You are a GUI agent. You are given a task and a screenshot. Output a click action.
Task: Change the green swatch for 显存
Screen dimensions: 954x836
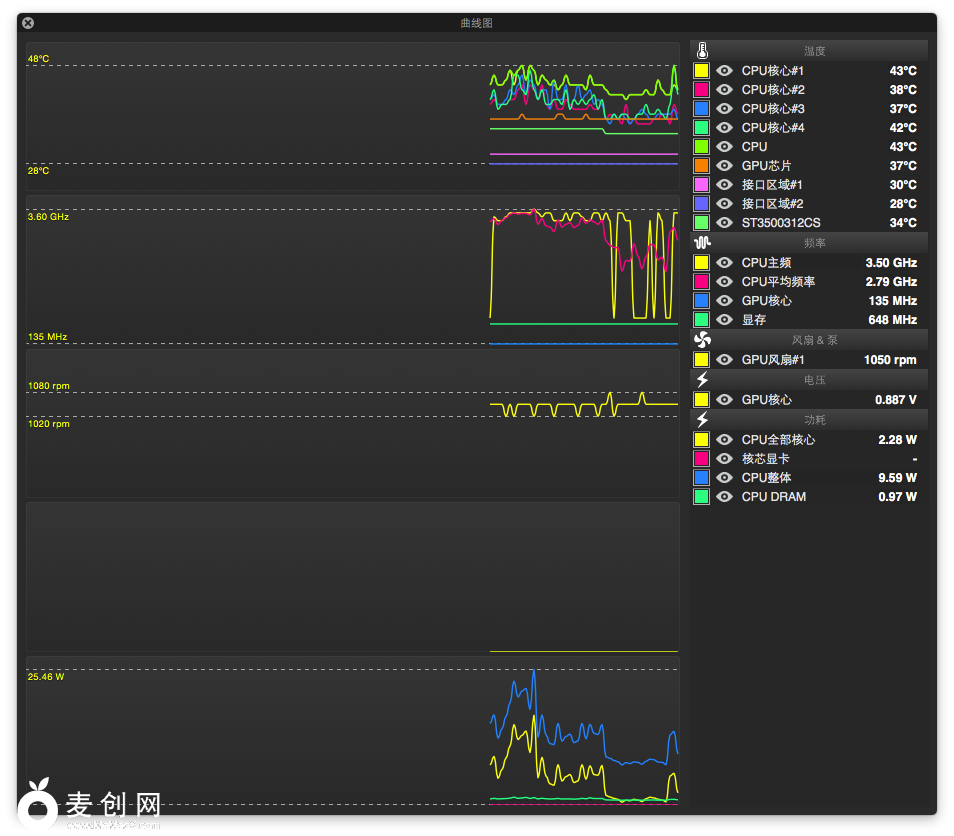[x=701, y=320]
